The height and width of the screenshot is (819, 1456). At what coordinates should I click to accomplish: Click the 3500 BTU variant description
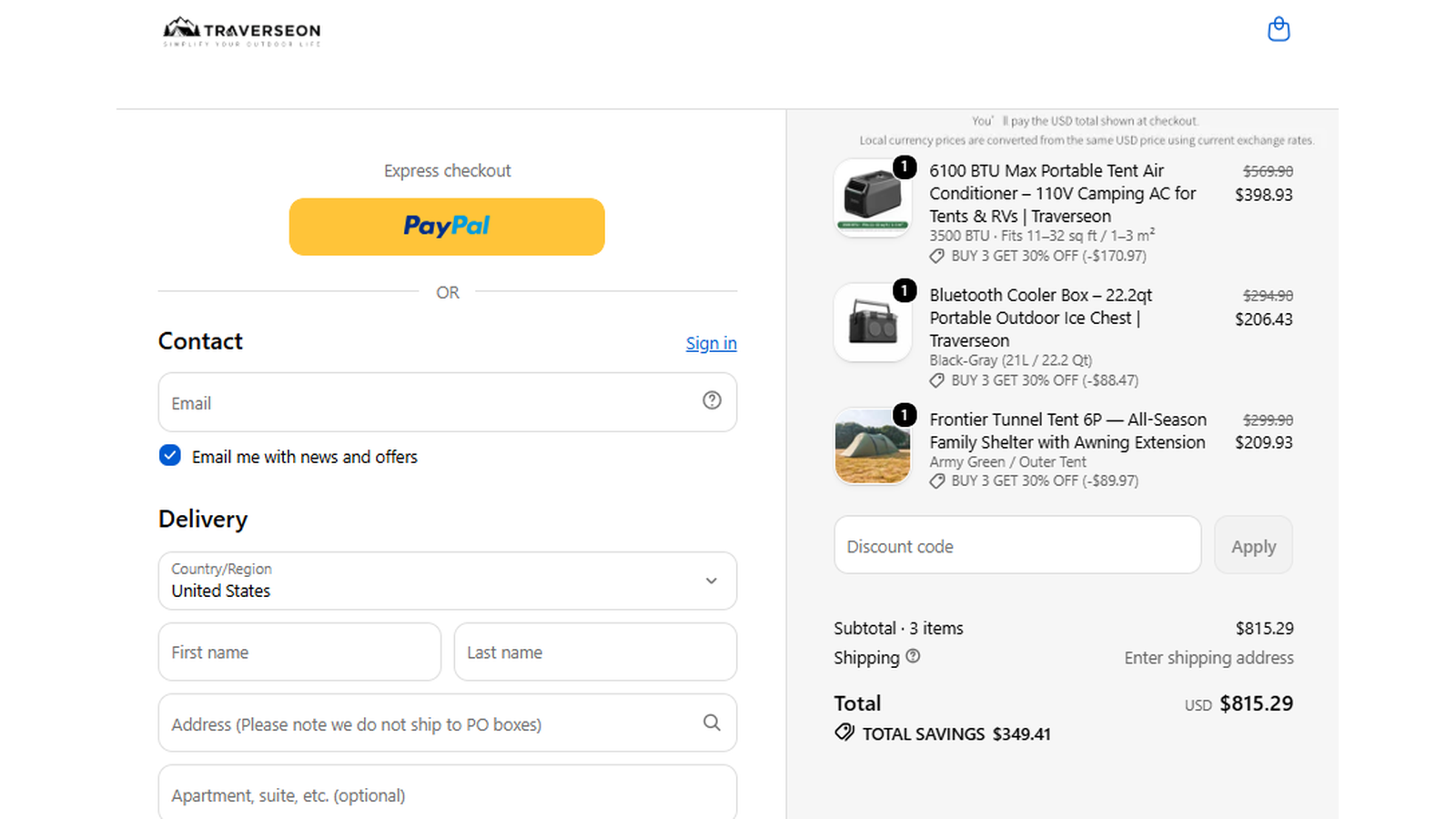click(x=1042, y=236)
